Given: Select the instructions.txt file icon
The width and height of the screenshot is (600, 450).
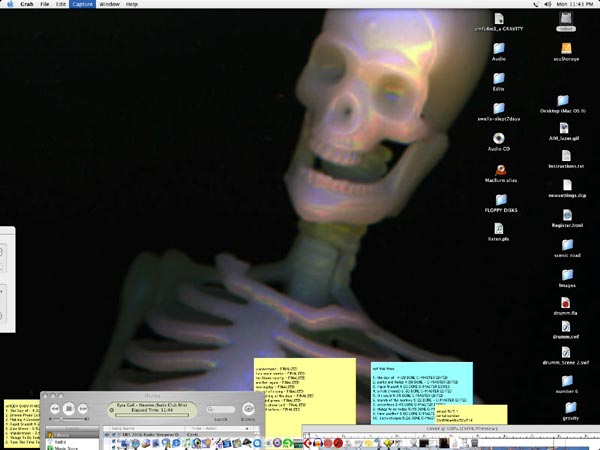Looking at the screenshot, I should [x=566, y=156].
